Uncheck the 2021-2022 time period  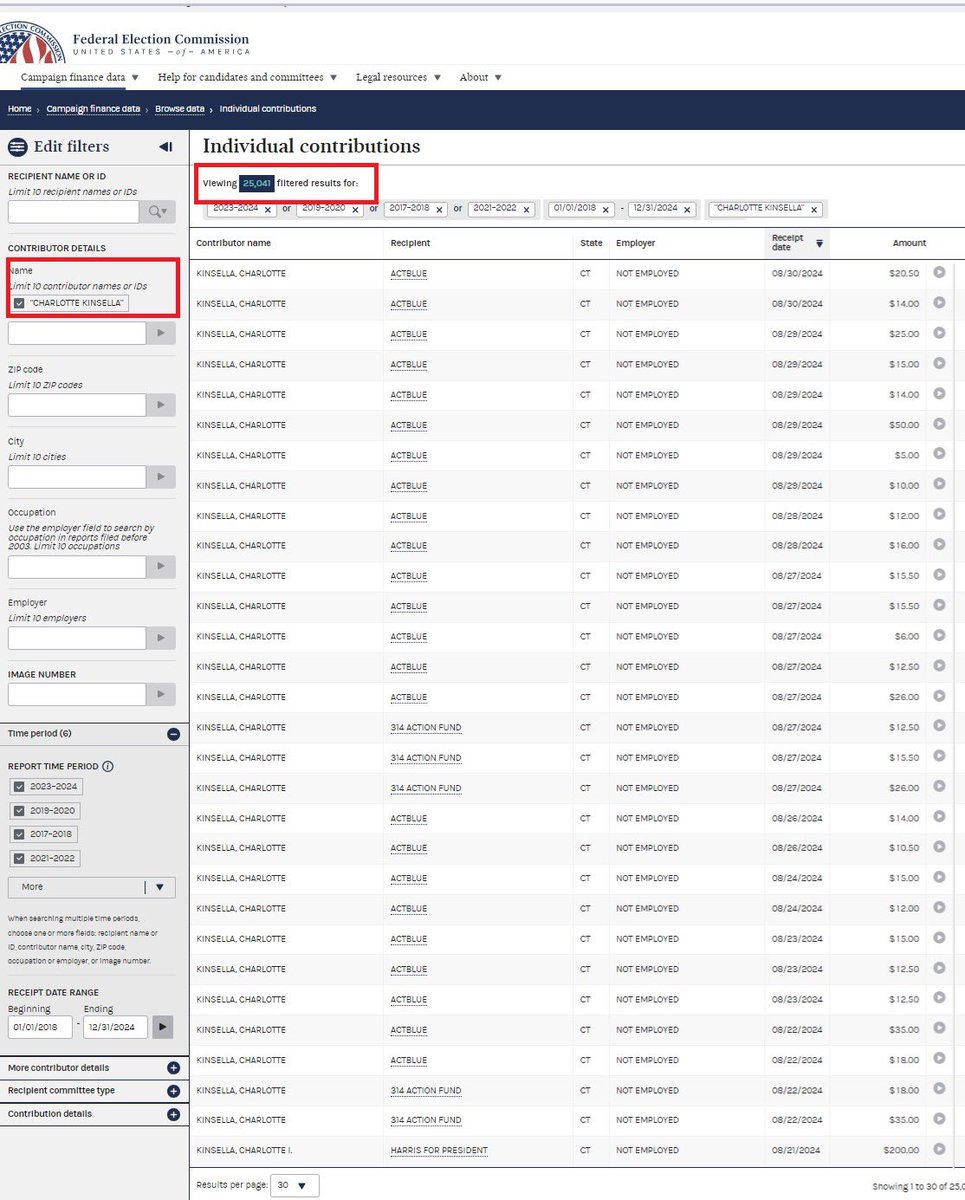coord(19,858)
